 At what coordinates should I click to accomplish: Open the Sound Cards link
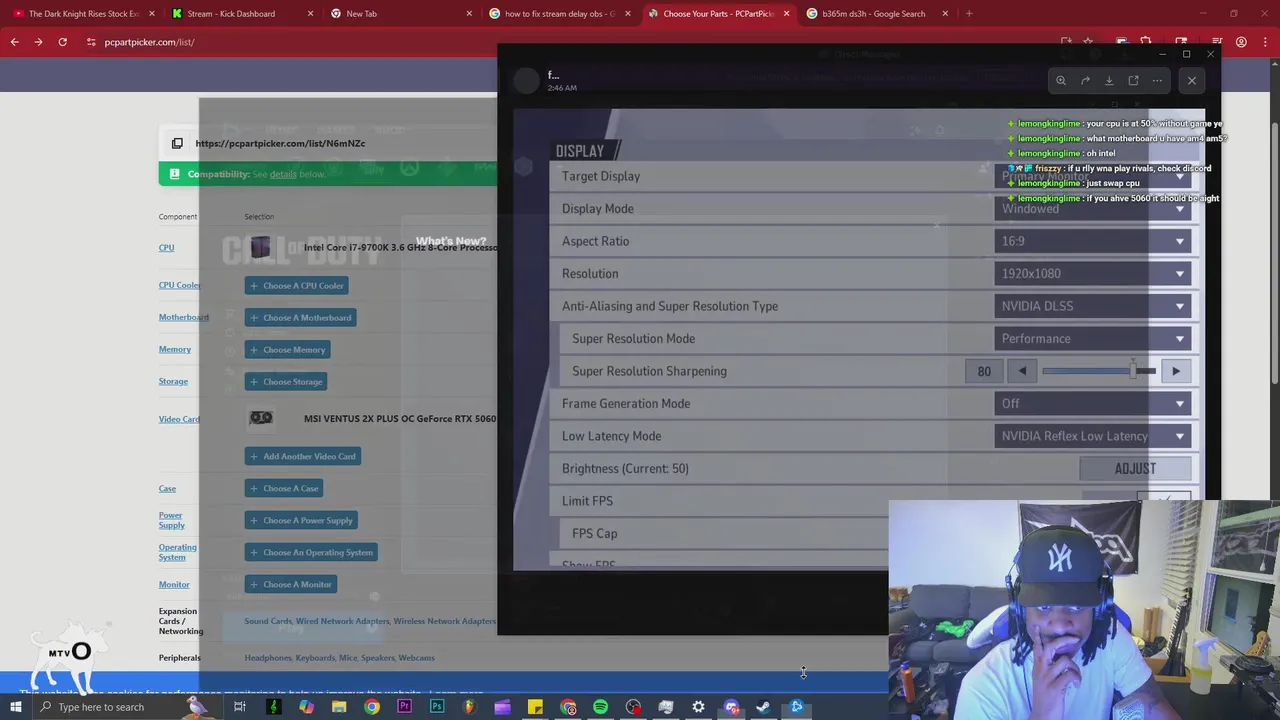pyautogui.click(x=267, y=621)
